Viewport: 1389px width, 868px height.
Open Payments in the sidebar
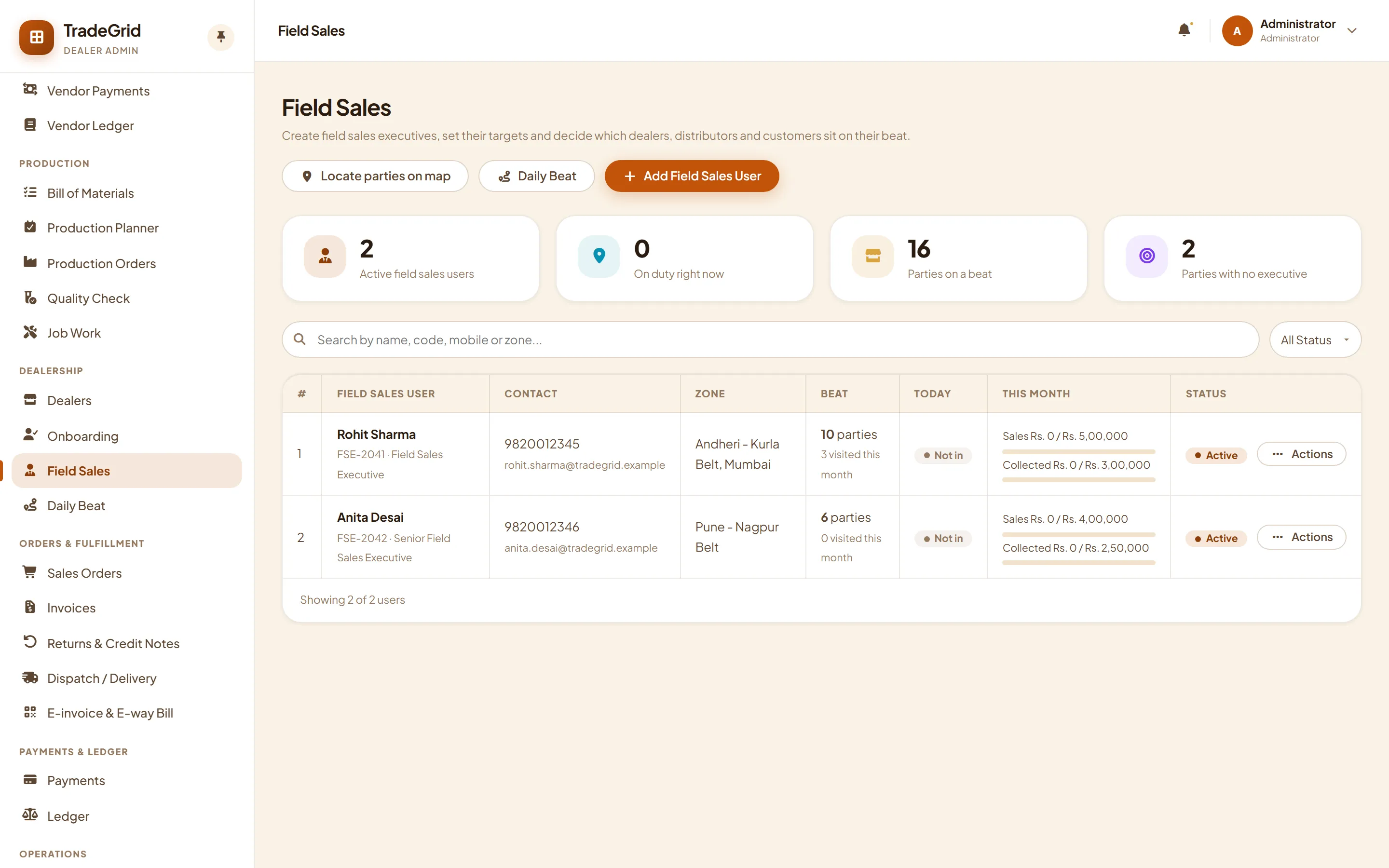click(126, 781)
